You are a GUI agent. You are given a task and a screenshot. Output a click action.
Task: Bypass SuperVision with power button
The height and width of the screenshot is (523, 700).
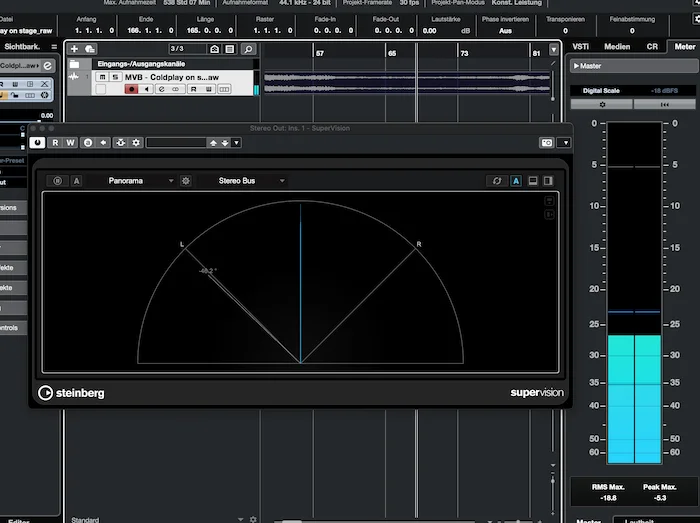[x=38, y=142]
